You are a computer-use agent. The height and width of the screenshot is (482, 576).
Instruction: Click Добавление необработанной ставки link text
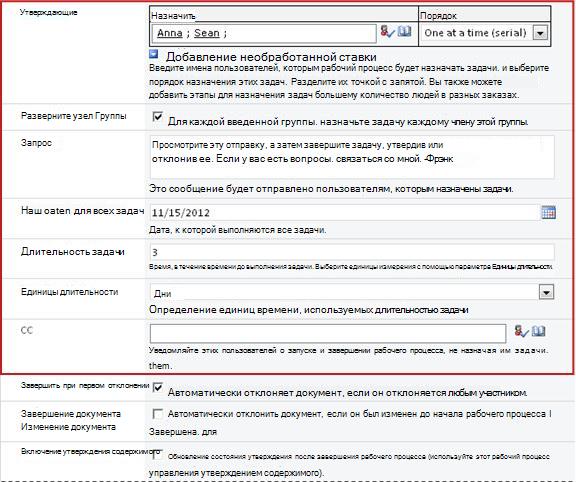(x=271, y=57)
